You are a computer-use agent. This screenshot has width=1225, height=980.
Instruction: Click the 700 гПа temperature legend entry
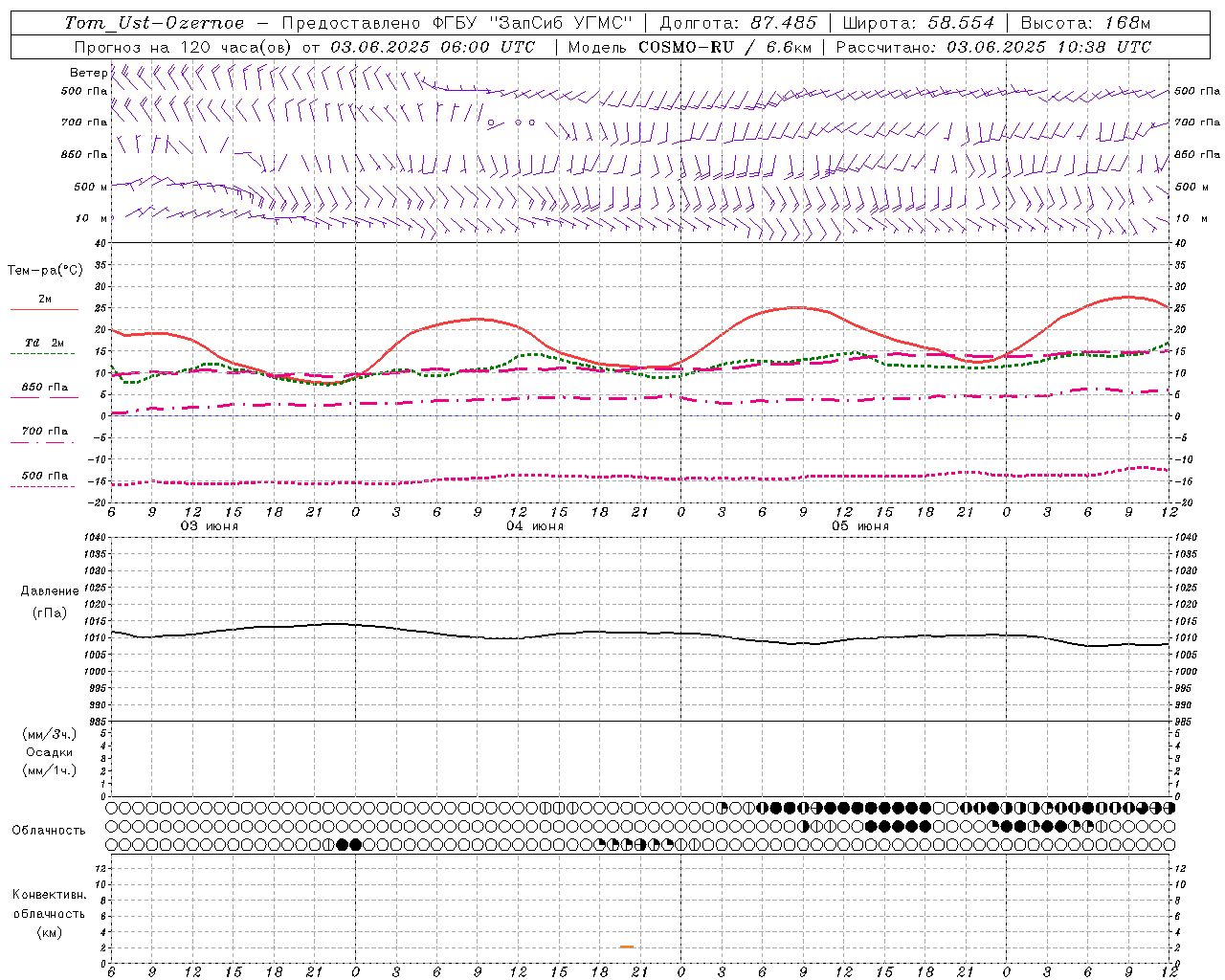(45, 432)
